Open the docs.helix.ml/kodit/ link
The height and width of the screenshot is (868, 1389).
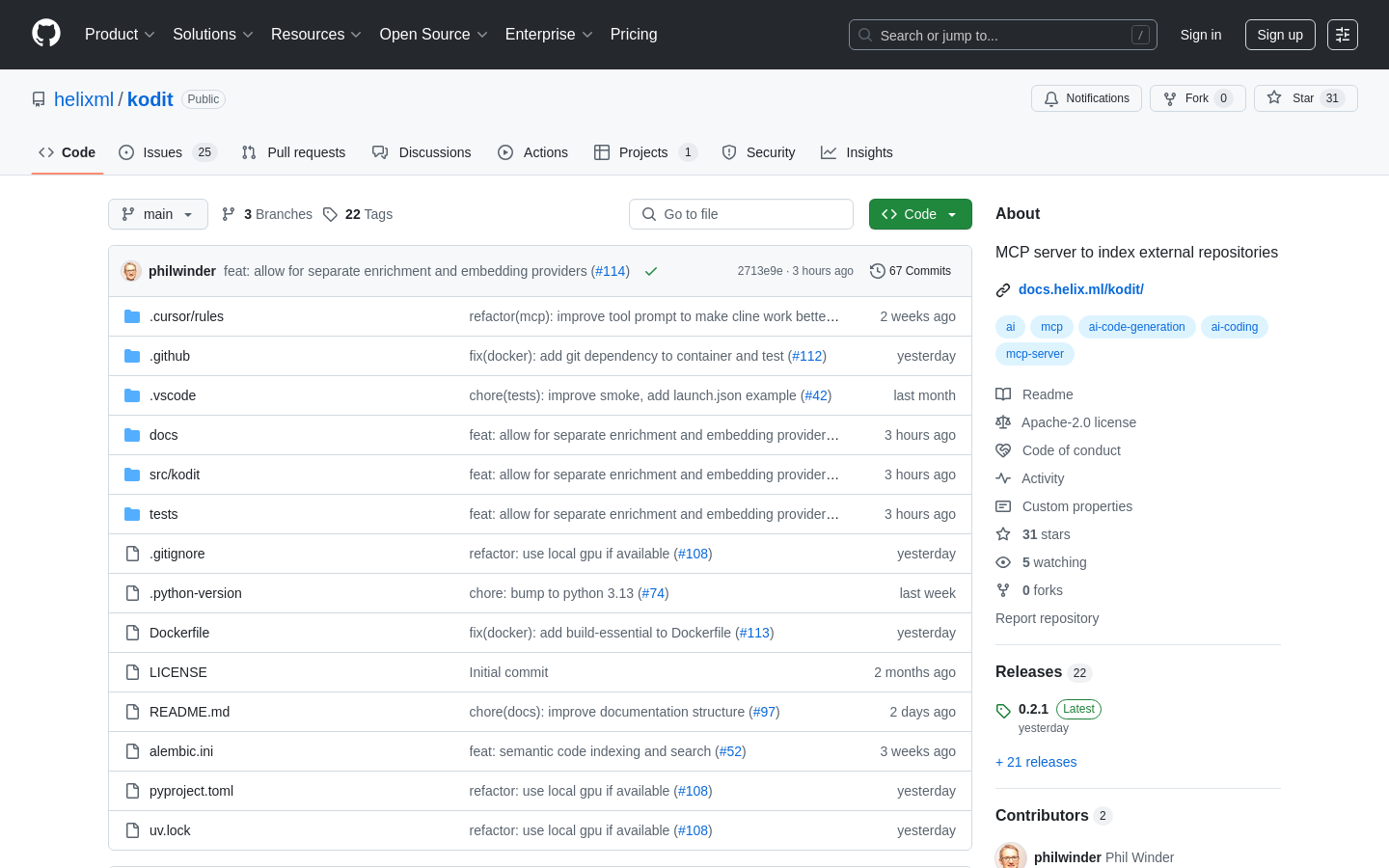click(x=1081, y=289)
